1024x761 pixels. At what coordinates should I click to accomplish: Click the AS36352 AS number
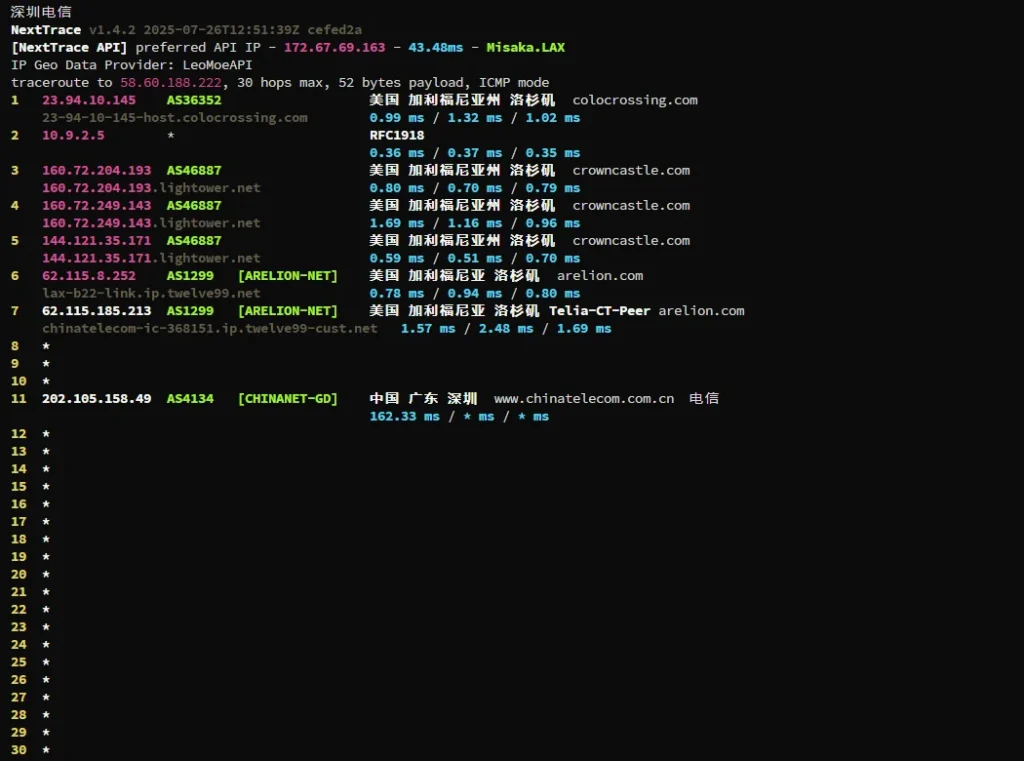[x=194, y=100]
